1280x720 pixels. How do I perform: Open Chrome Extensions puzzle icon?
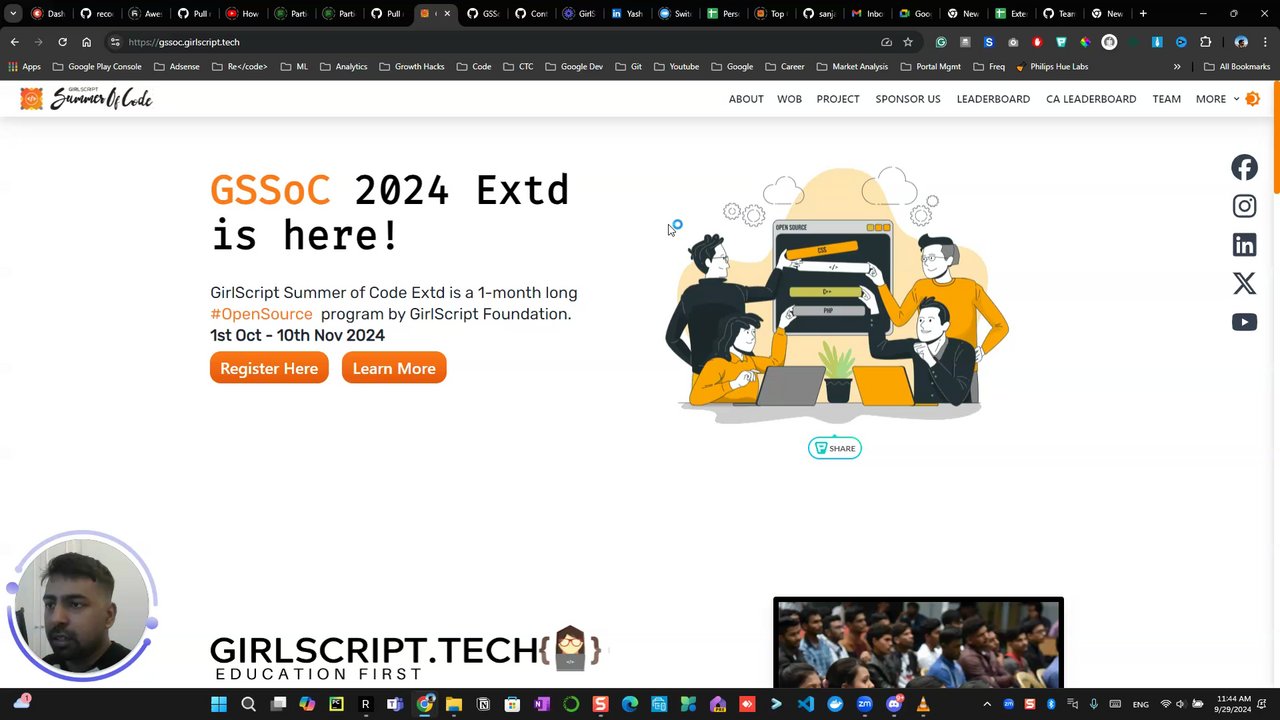1205,42
